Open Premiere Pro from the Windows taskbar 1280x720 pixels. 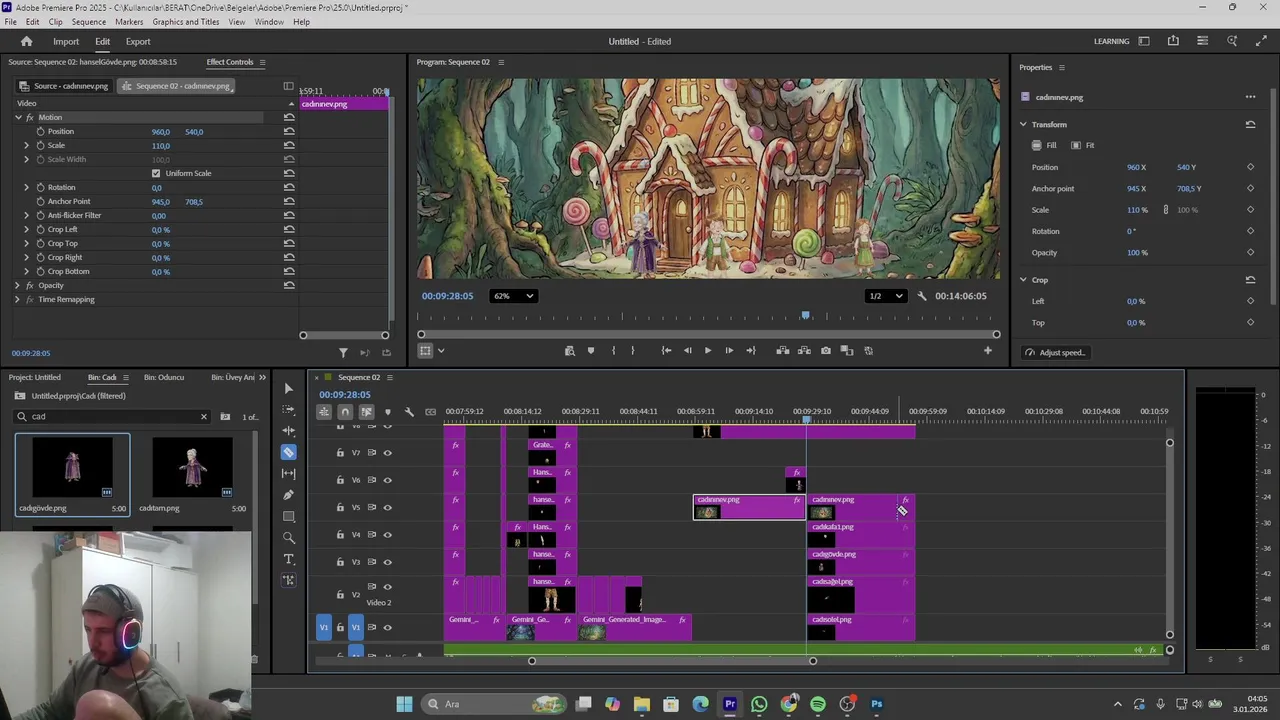click(730, 704)
